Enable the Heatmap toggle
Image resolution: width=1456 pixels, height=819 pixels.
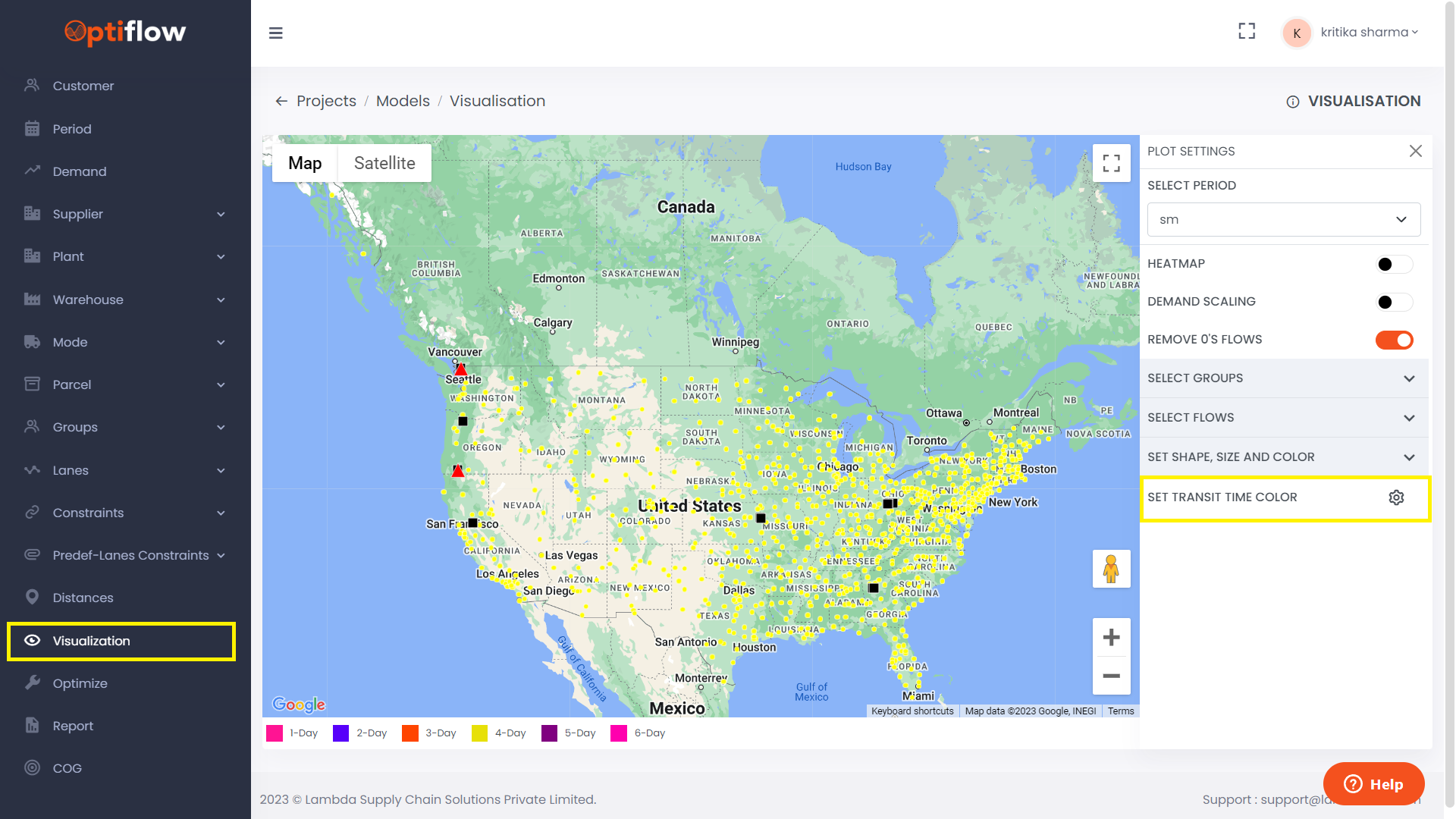click(1394, 264)
